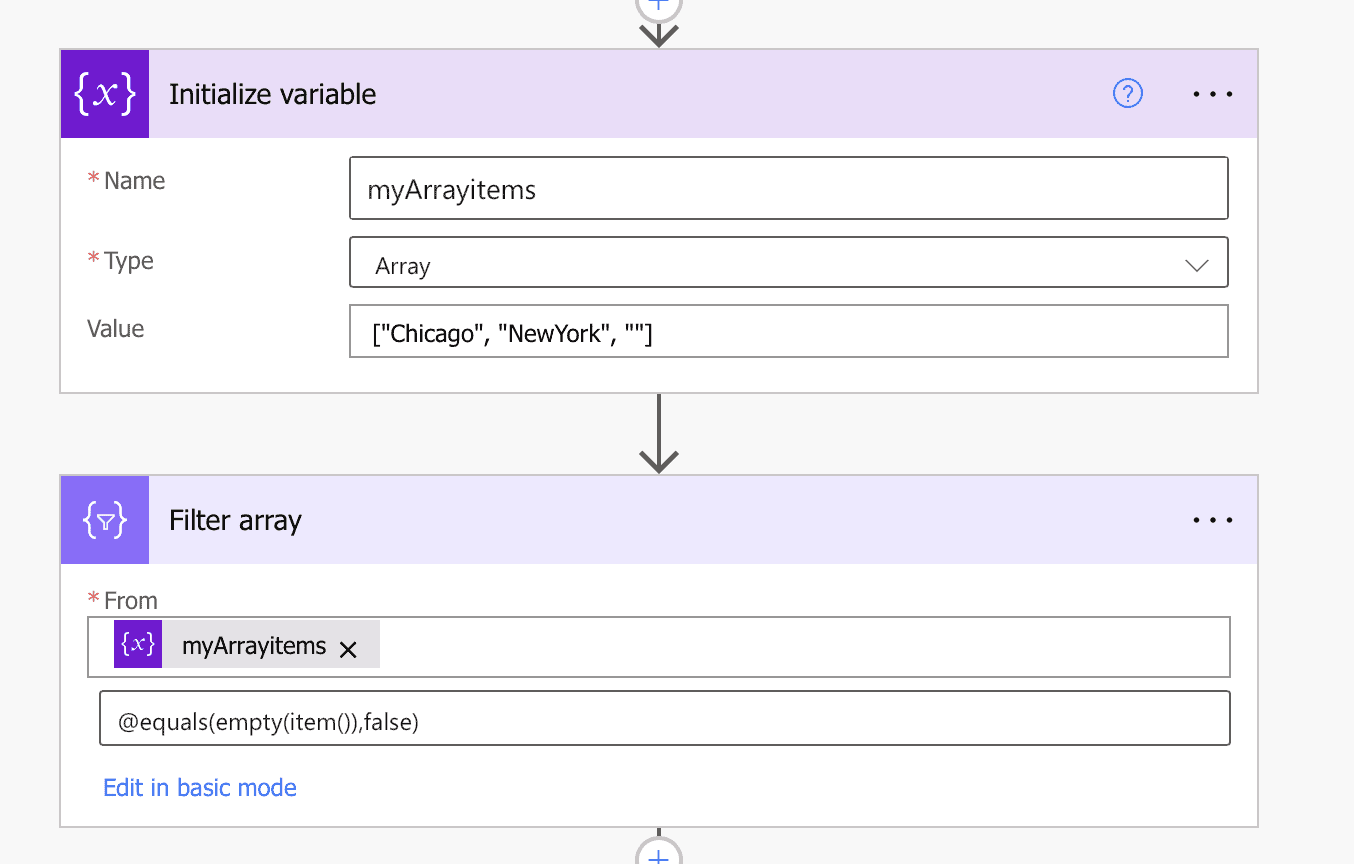
Task: Open the Filter array ellipsis menu
Action: coord(1212,520)
